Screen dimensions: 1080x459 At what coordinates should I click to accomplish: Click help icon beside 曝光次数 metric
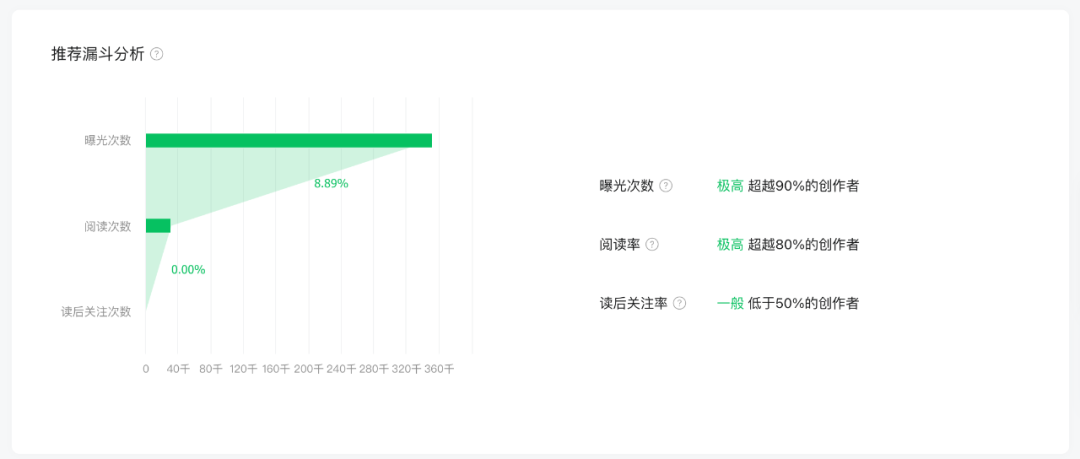tap(665, 186)
